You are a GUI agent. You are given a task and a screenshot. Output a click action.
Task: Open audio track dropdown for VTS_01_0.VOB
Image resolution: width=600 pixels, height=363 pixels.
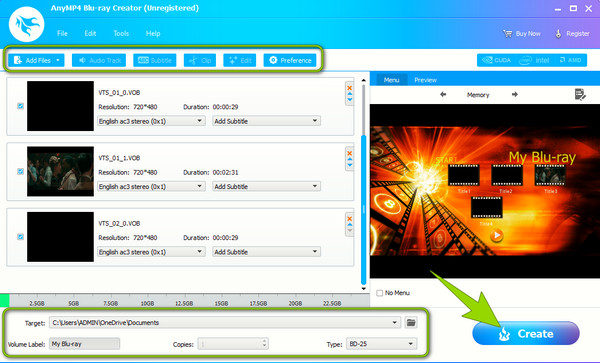pyautogui.click(x=151, y=121)
